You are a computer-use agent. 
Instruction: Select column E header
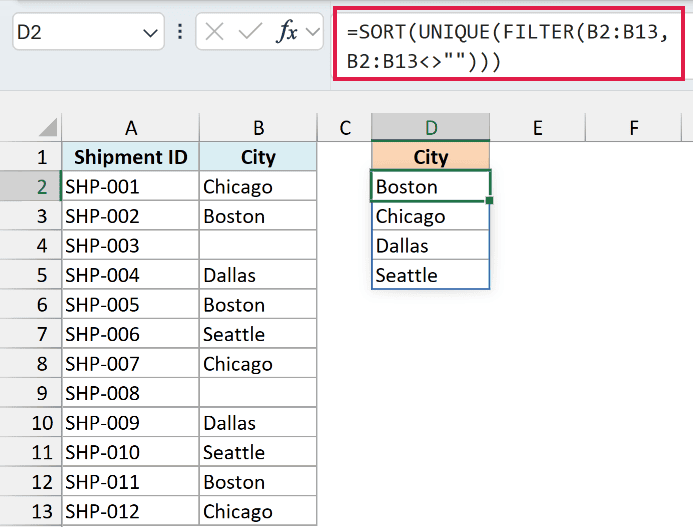(x=537, y=128)
